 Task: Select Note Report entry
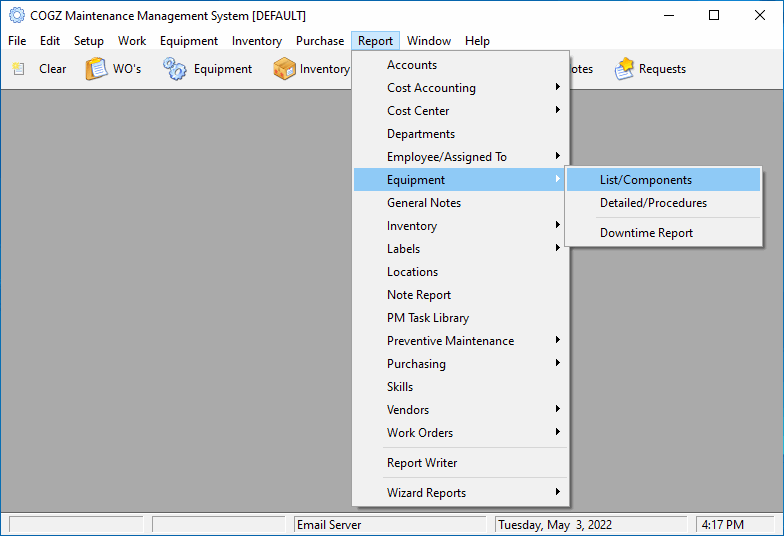coord(460,295)
